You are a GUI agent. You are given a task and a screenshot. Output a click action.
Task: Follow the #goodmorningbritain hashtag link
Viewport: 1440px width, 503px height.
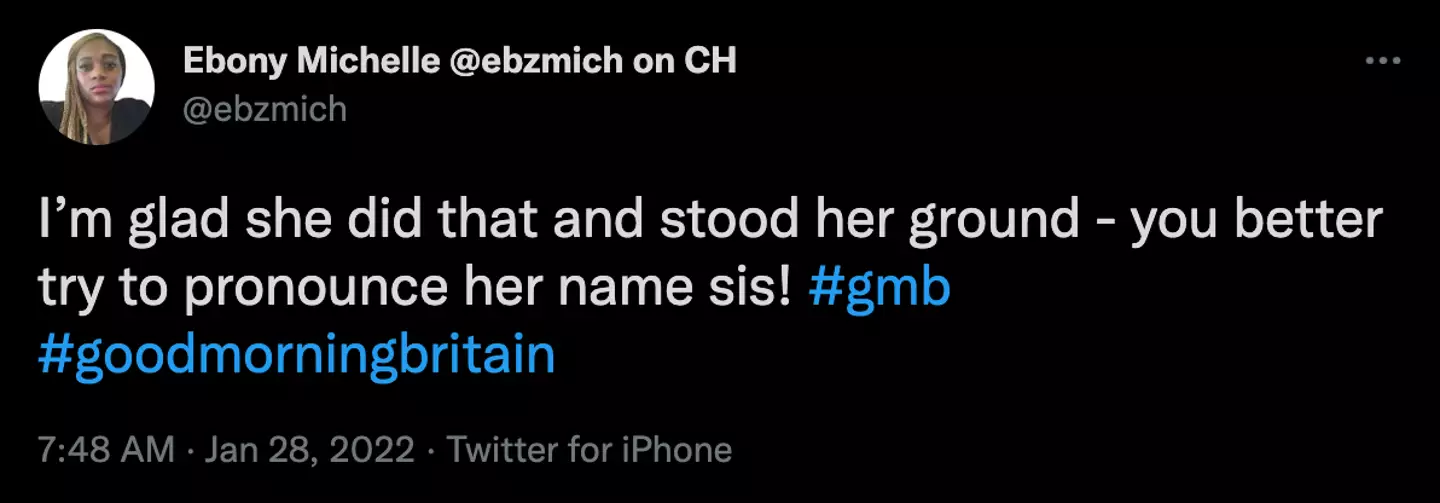296,353
